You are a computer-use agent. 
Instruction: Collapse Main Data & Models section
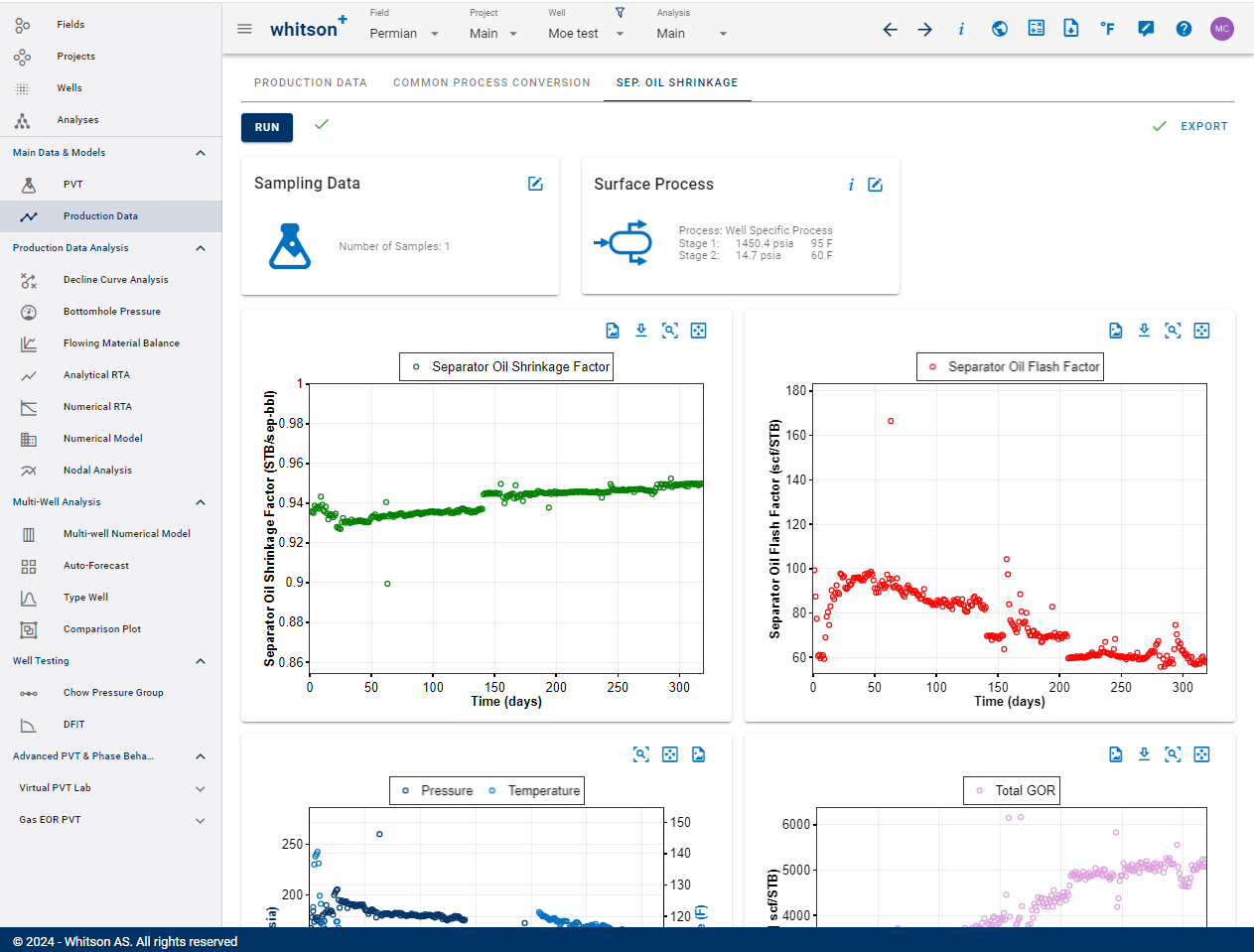click(201, 153)
